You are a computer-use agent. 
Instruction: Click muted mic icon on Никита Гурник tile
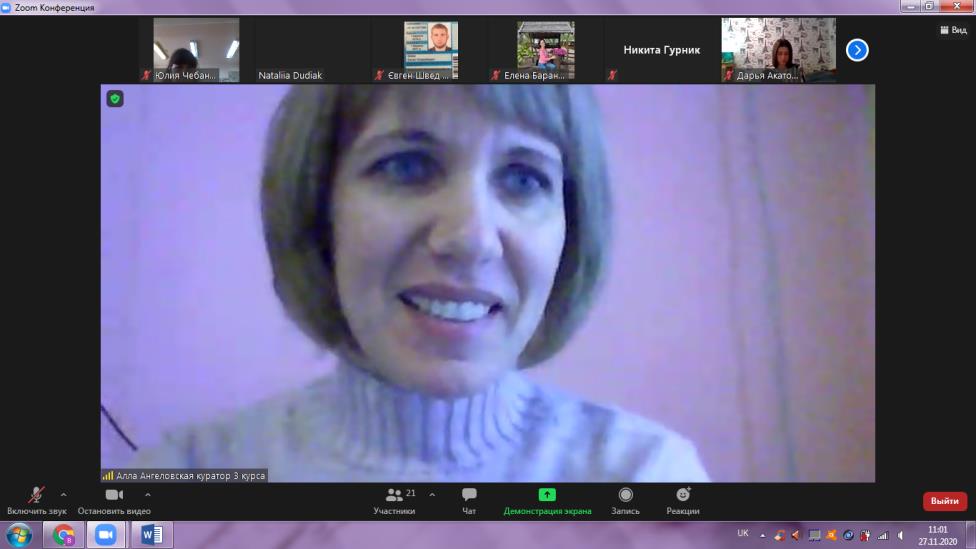click(x=612, y=75)
